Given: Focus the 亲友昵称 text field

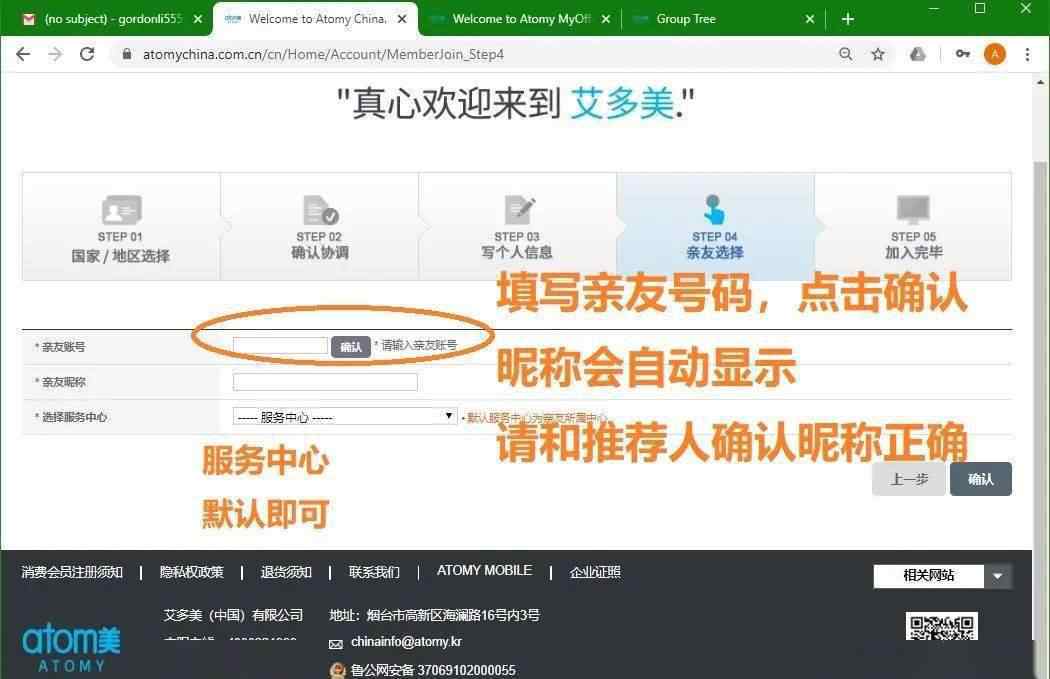Looking at the screenshot, I should pyautogui.click(x=325, y=382).
